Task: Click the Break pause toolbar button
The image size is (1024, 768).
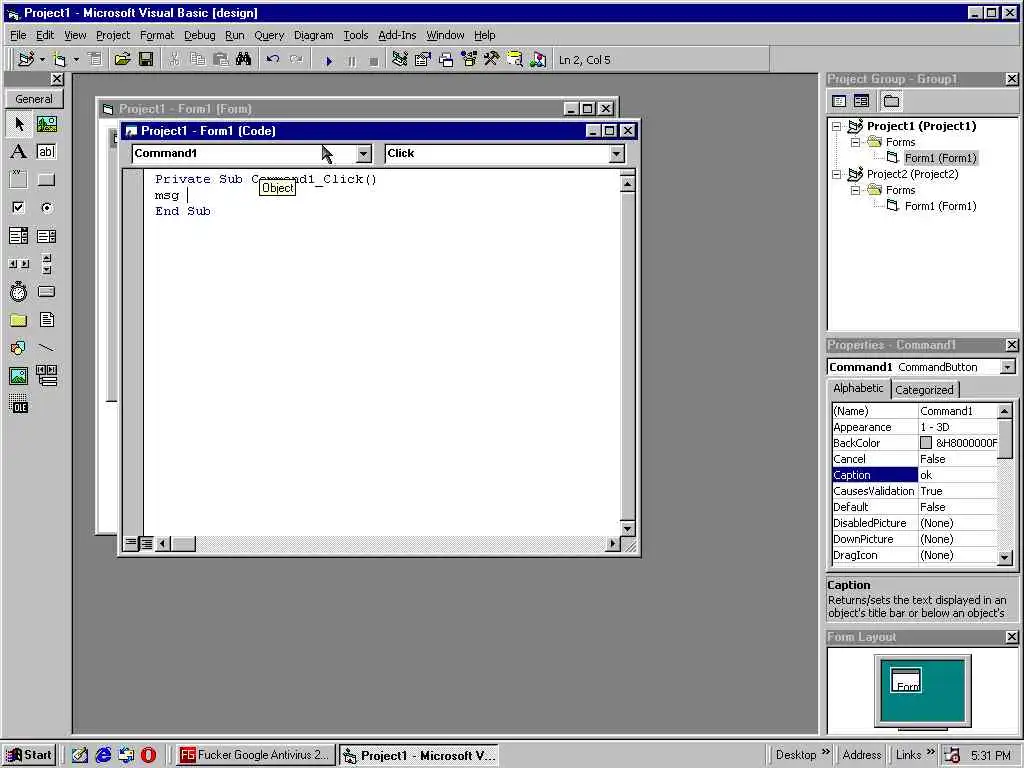Action: [x=351, y=61]
